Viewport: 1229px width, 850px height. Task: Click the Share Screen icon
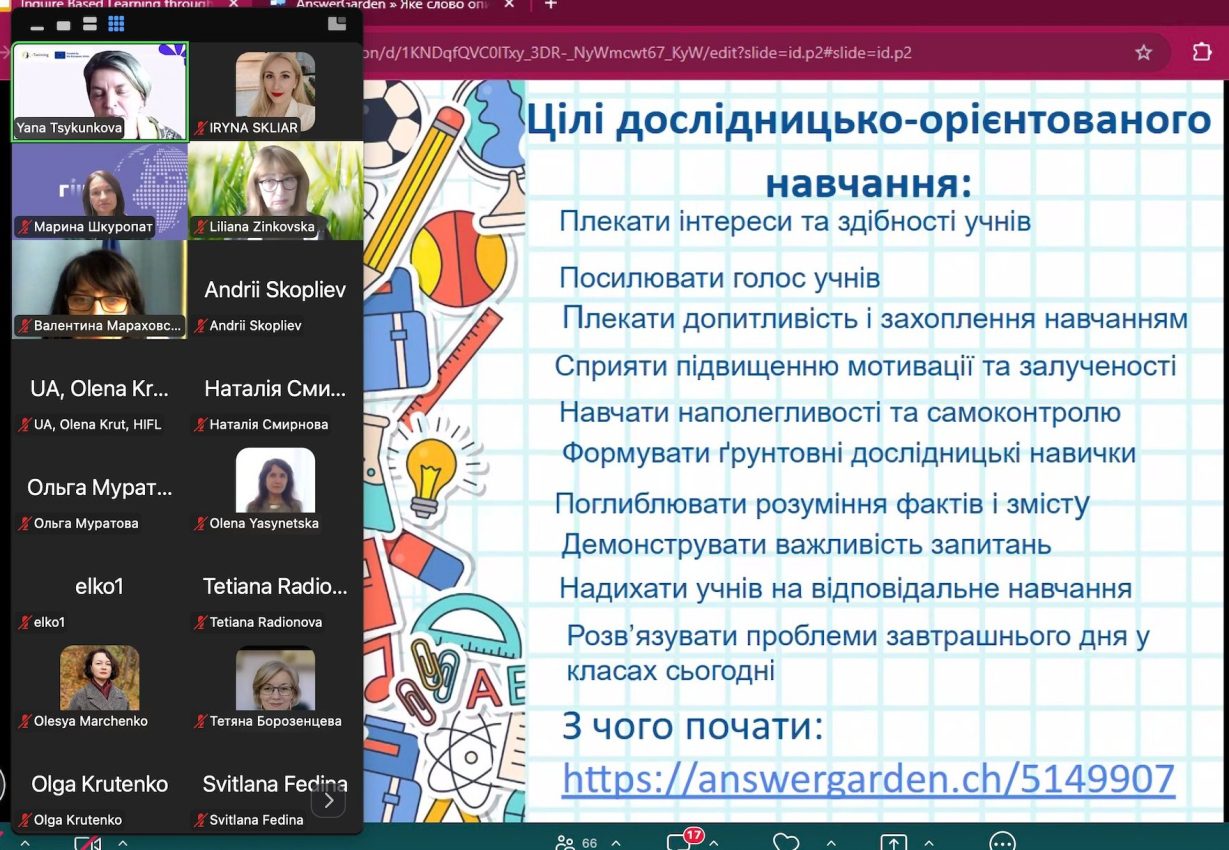coord(893,842)
